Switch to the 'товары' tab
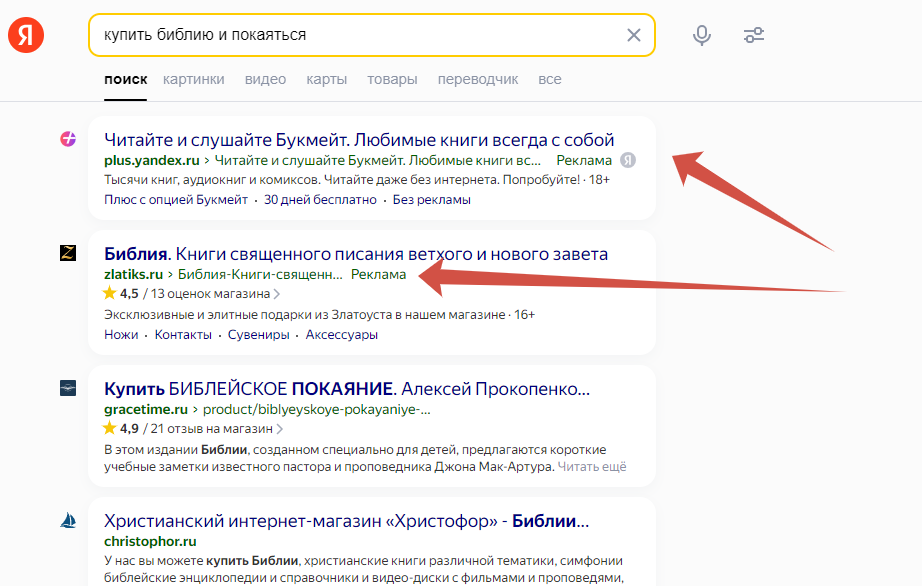922x586 pixels. pyautogui.click(x=392, y=79)
